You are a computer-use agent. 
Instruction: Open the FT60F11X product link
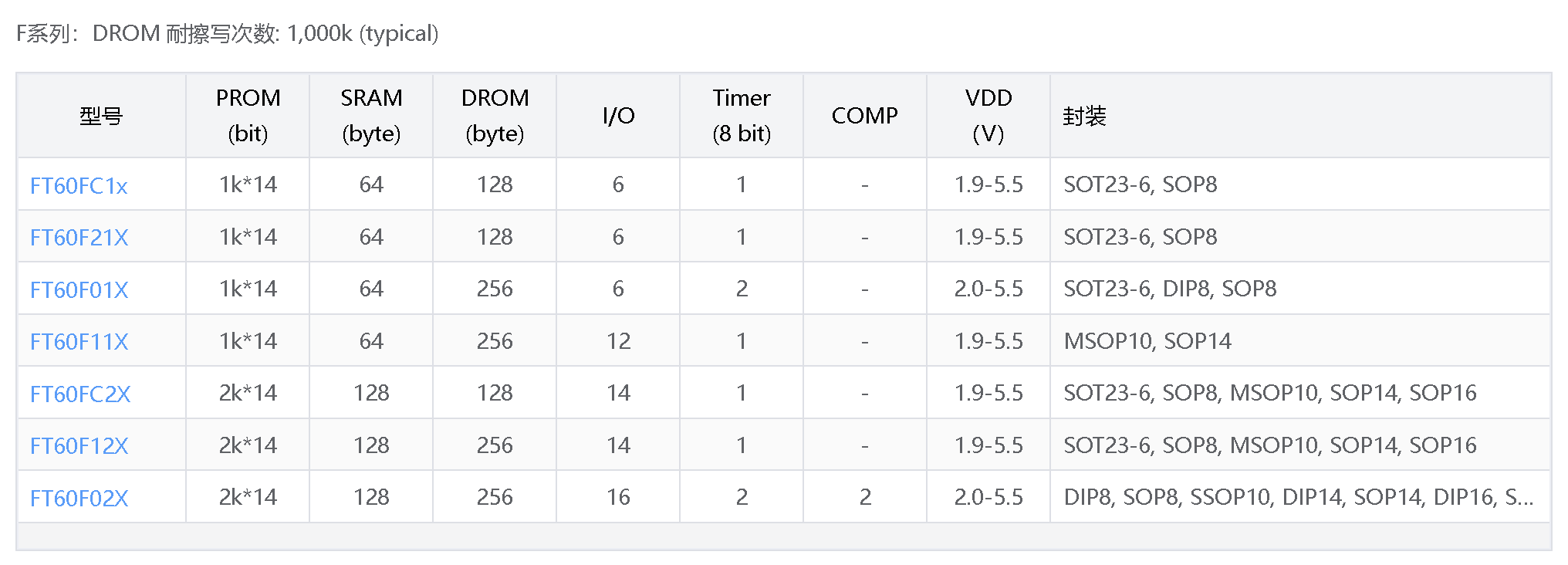click(79, 341)
